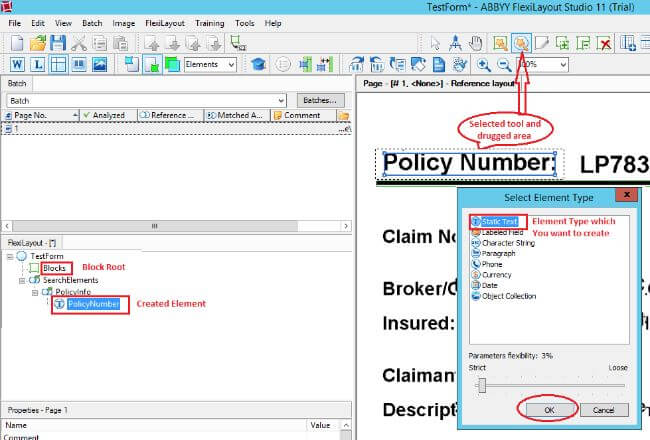The image size is (650, 440).
Task: Open the Help menu
Action: point(273,23)
